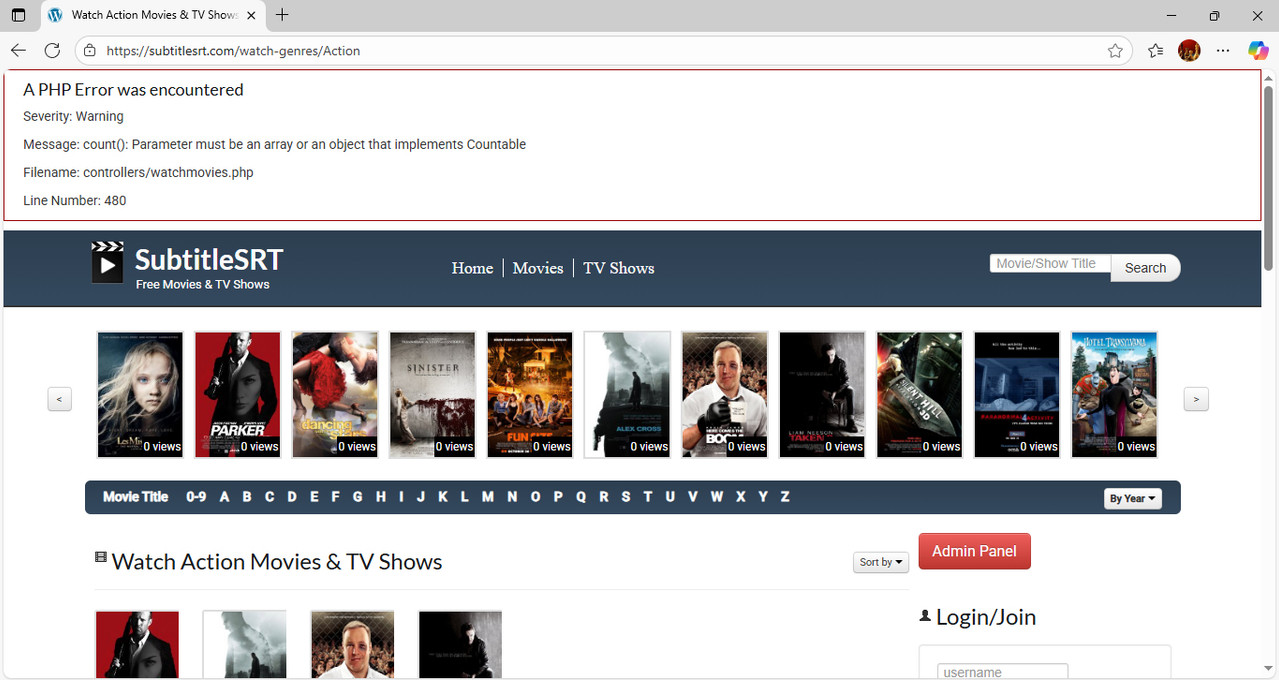Open the Dancing poster in carousel
1279x680 pixels.
tap(335, 395)
